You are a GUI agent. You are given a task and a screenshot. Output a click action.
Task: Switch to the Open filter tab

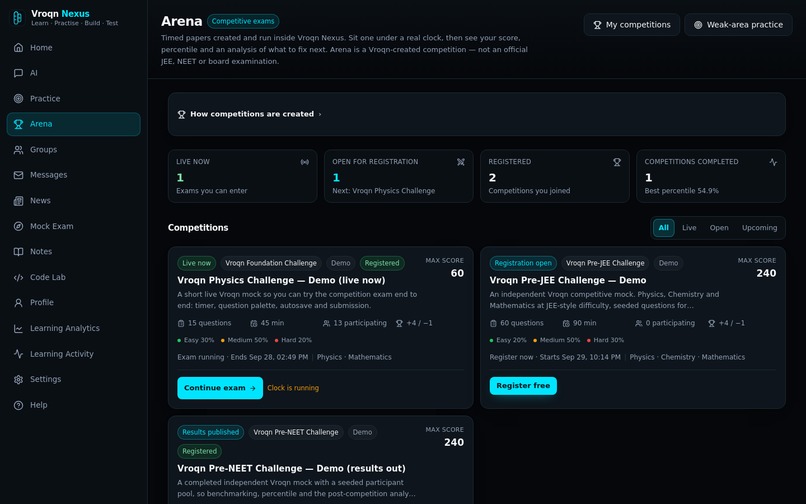coord(719,228)
